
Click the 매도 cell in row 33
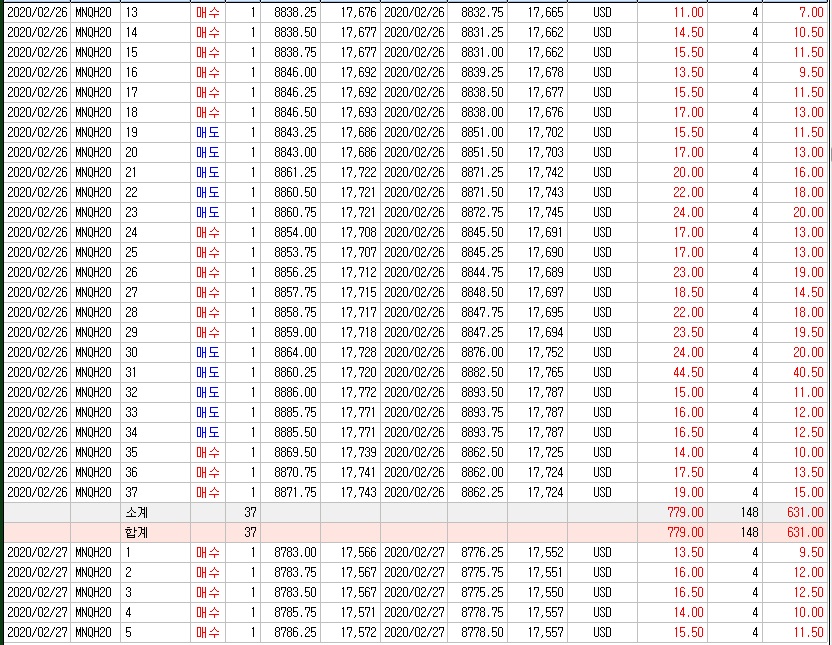click(x=207, y=412)
